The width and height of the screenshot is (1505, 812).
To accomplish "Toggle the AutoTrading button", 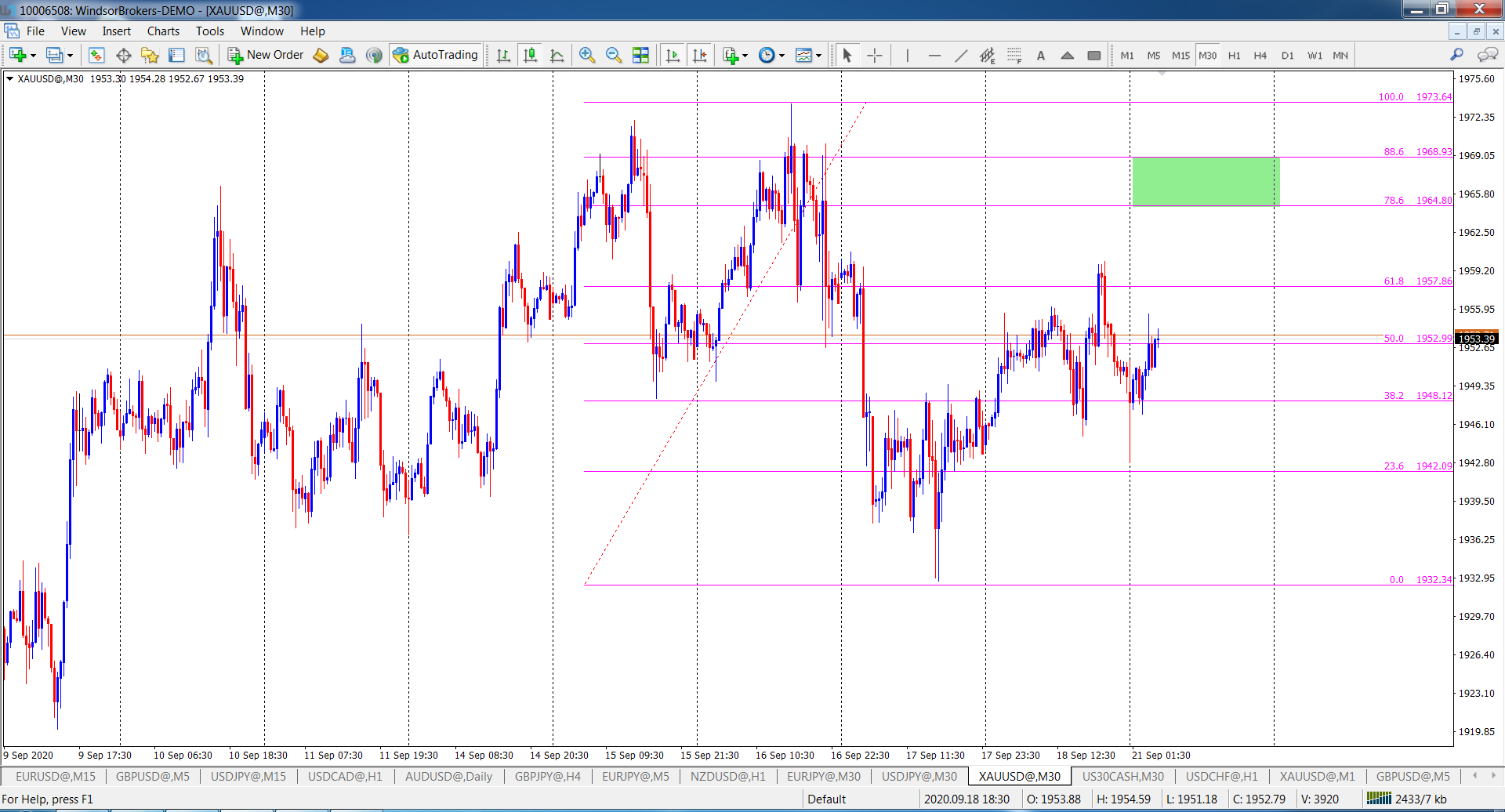I will [435, 55].
